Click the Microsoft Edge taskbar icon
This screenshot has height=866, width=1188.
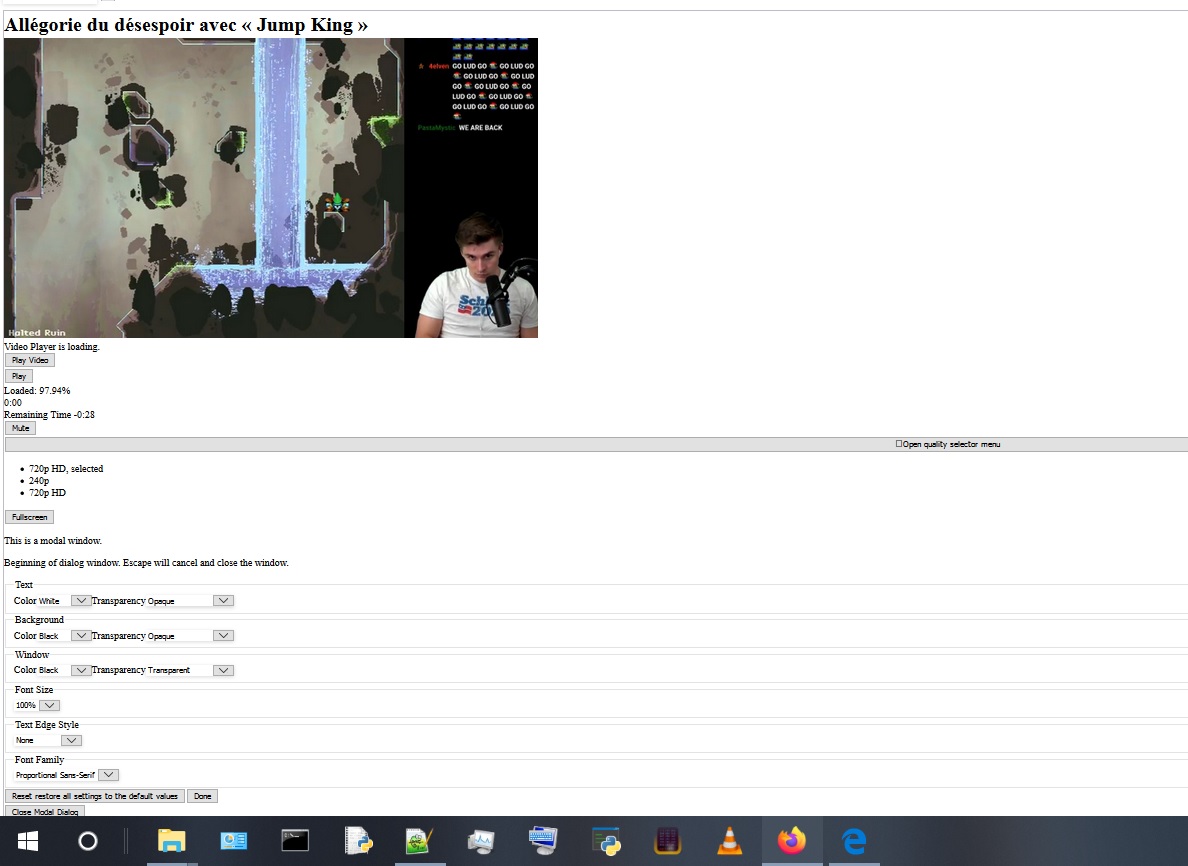click(853, 841)
